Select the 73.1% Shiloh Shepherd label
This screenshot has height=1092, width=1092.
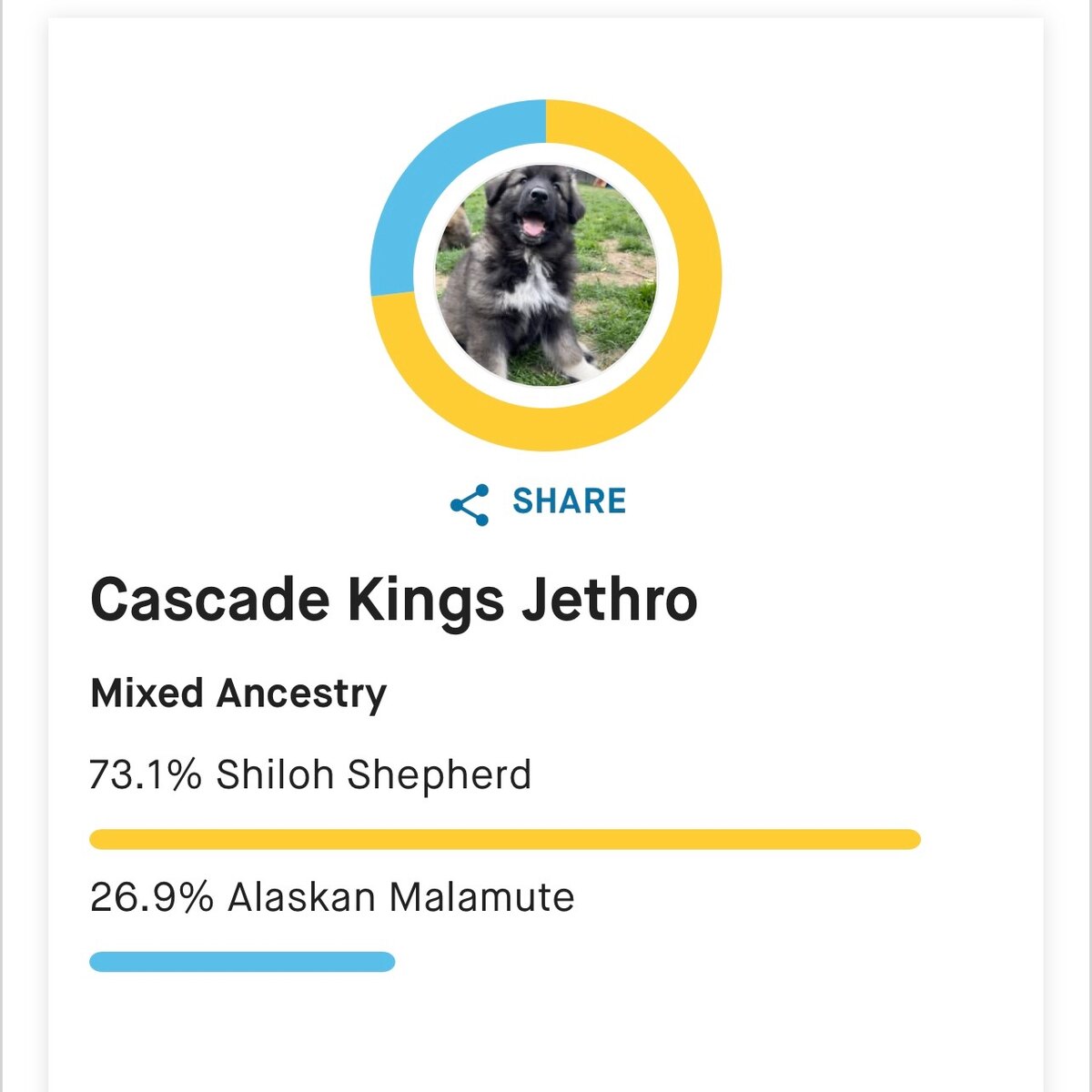(310, 775)
